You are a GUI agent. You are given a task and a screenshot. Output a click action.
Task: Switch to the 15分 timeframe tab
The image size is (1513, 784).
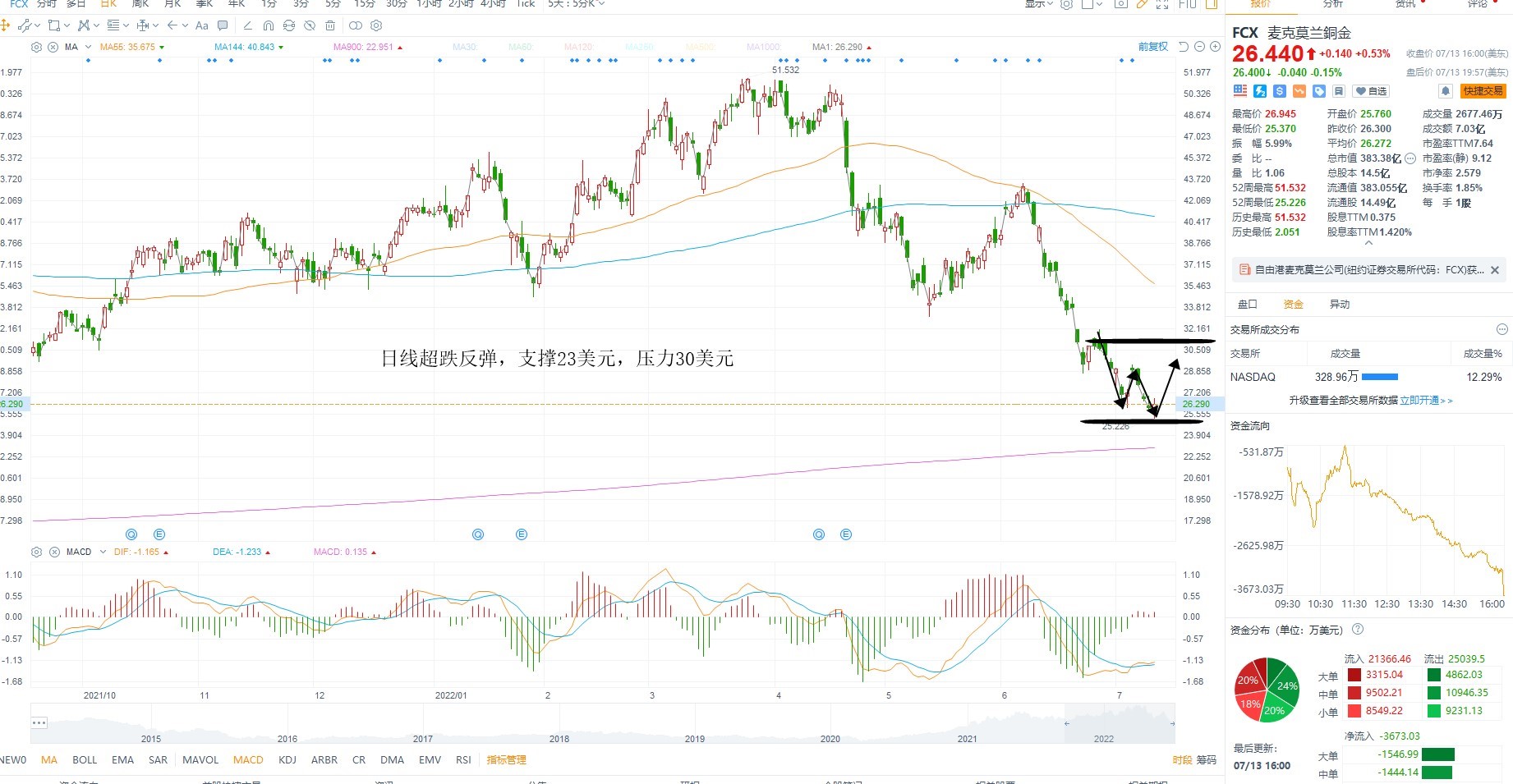(365, 4)
